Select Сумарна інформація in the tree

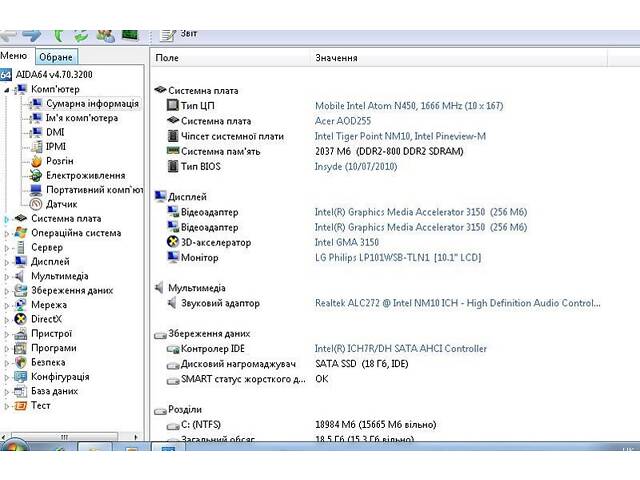click(x=92, y=104)
